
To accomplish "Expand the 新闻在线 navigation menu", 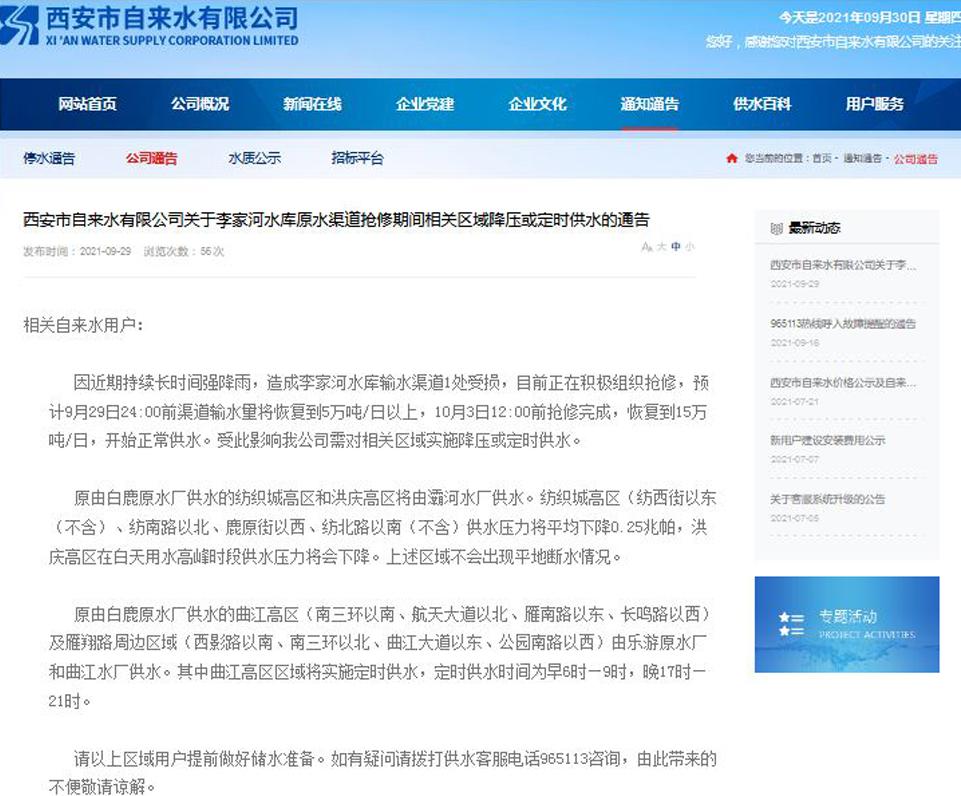I will click(x=312, y=104).
